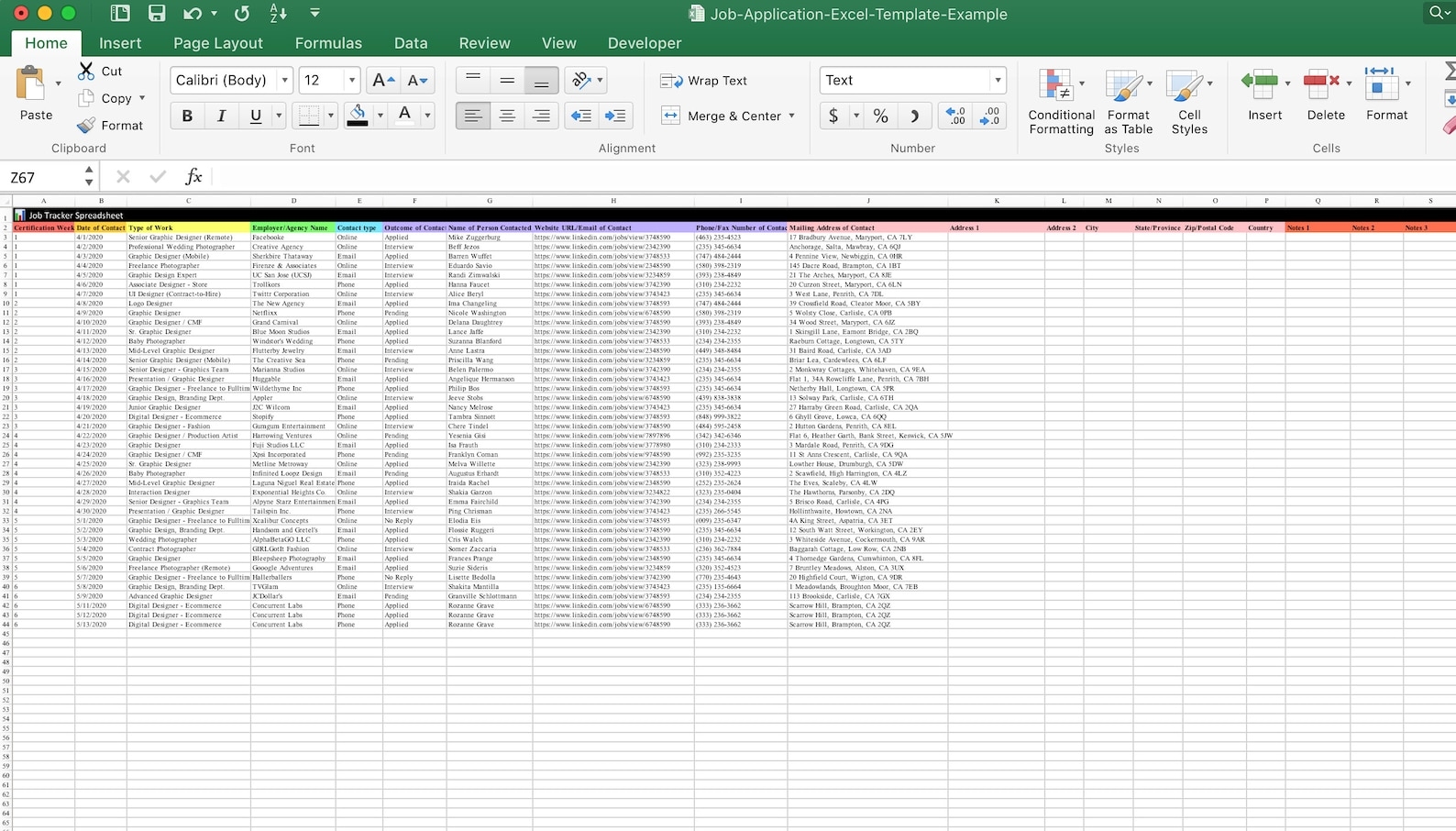The image size is (1456, 831).
Task: Click the Delete cells button
Action: coord(1325,95)
